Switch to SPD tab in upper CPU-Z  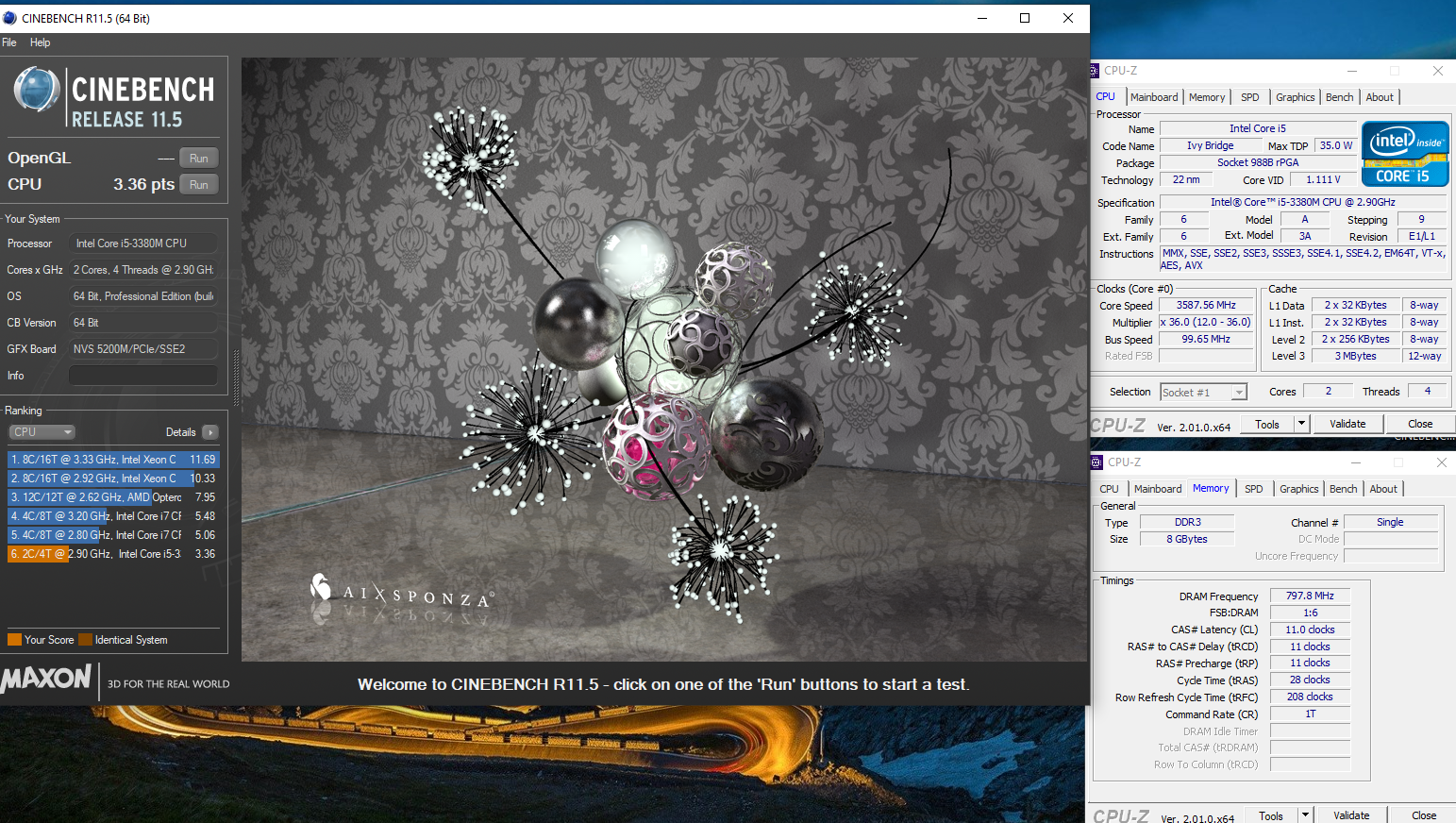(1250, 97)
